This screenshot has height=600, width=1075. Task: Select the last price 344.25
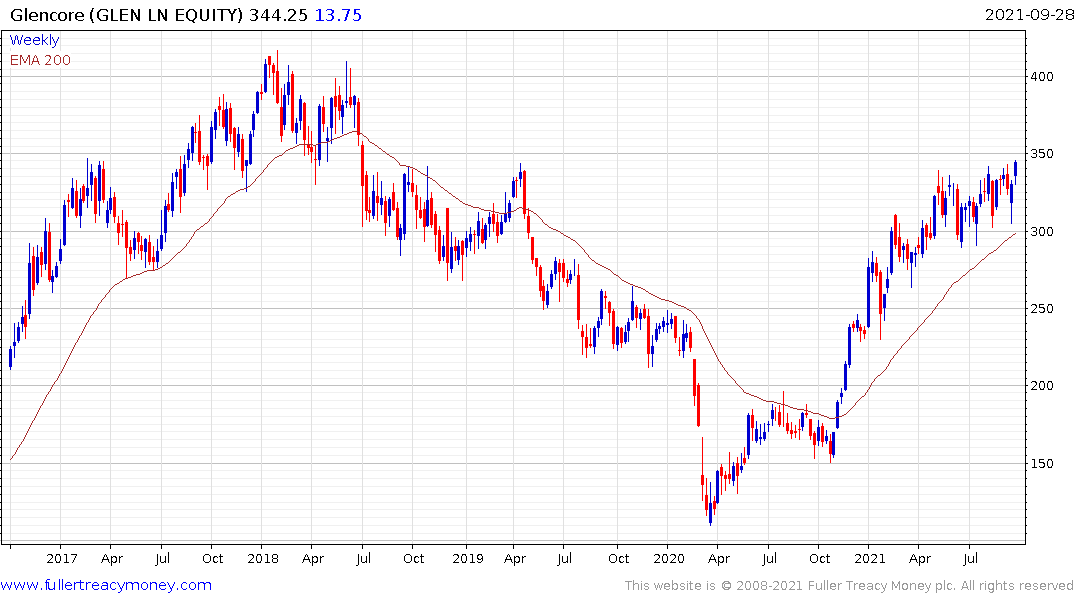(x=278, y=15)
